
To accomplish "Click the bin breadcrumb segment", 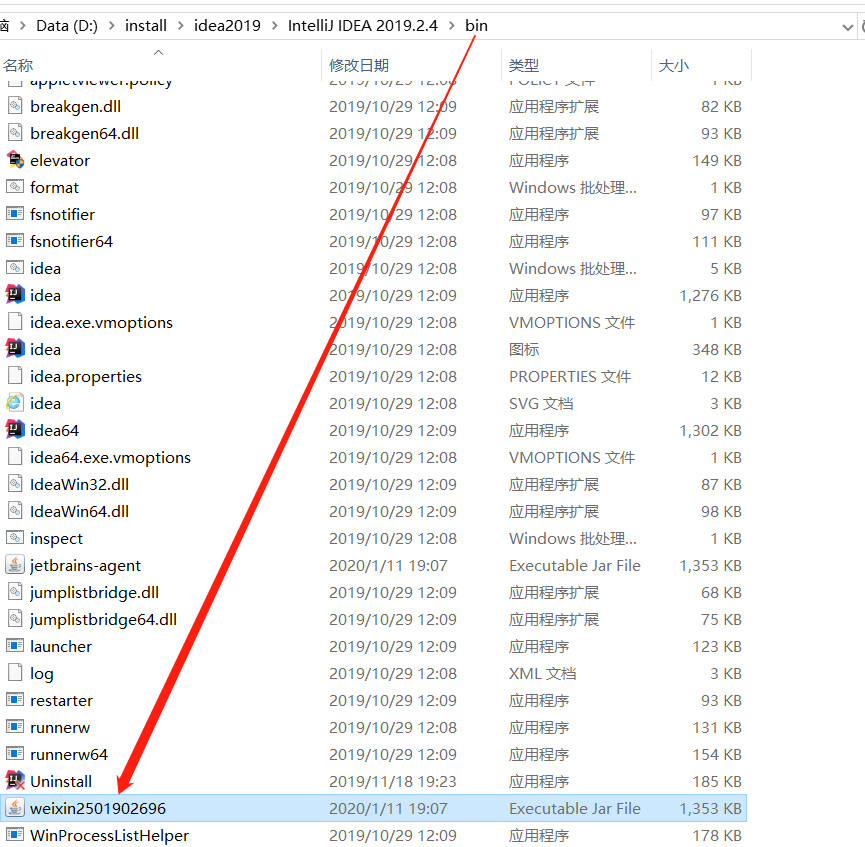I will [x=476, y=26].
